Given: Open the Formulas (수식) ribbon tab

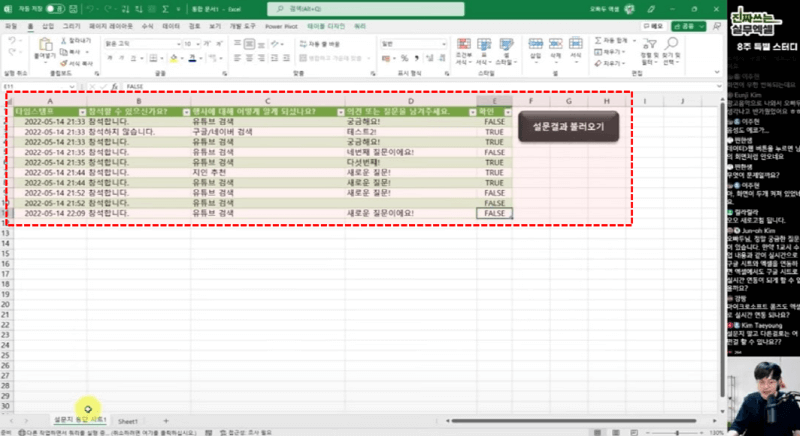Looking at the screenshot, I should [x=147, y=26].
